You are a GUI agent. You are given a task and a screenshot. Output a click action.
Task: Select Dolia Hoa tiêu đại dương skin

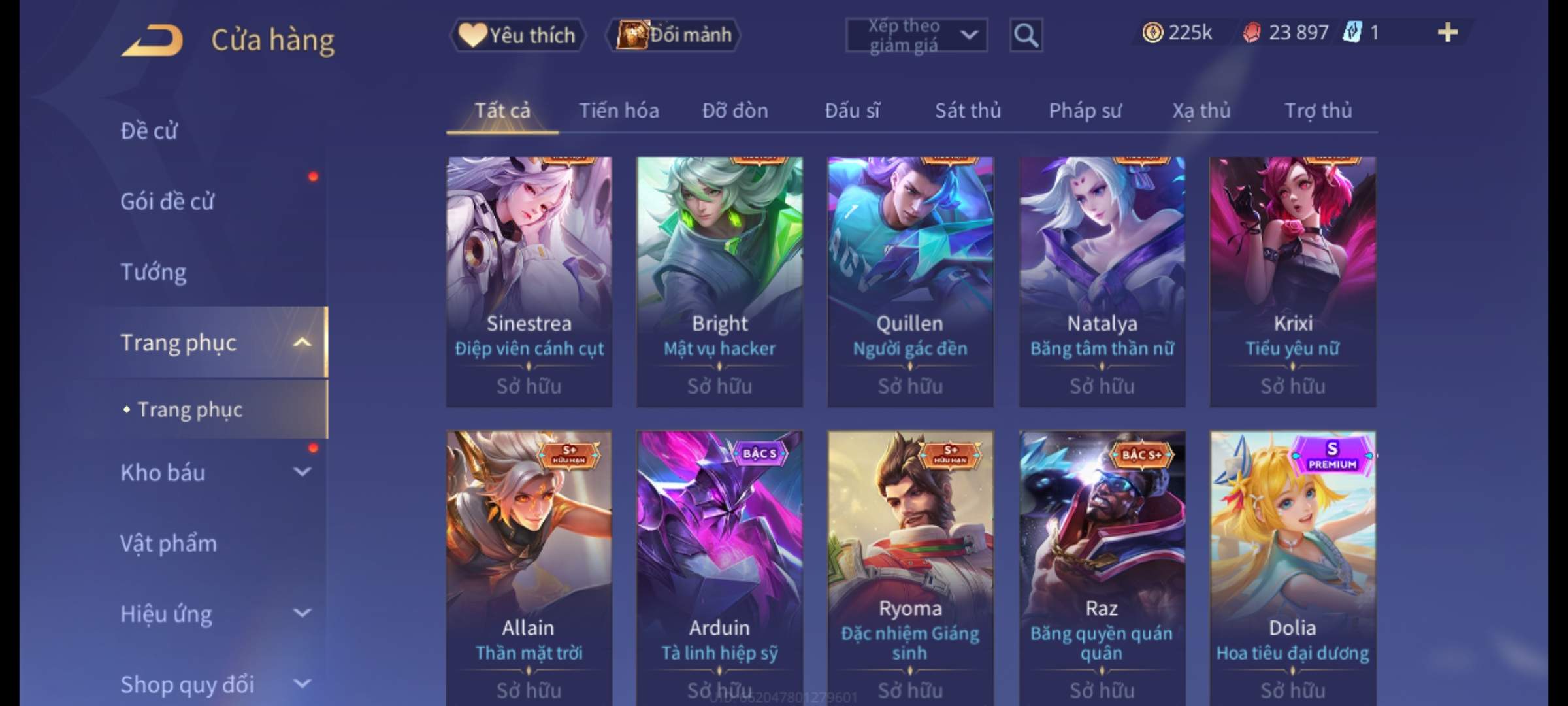[1292, 567]
